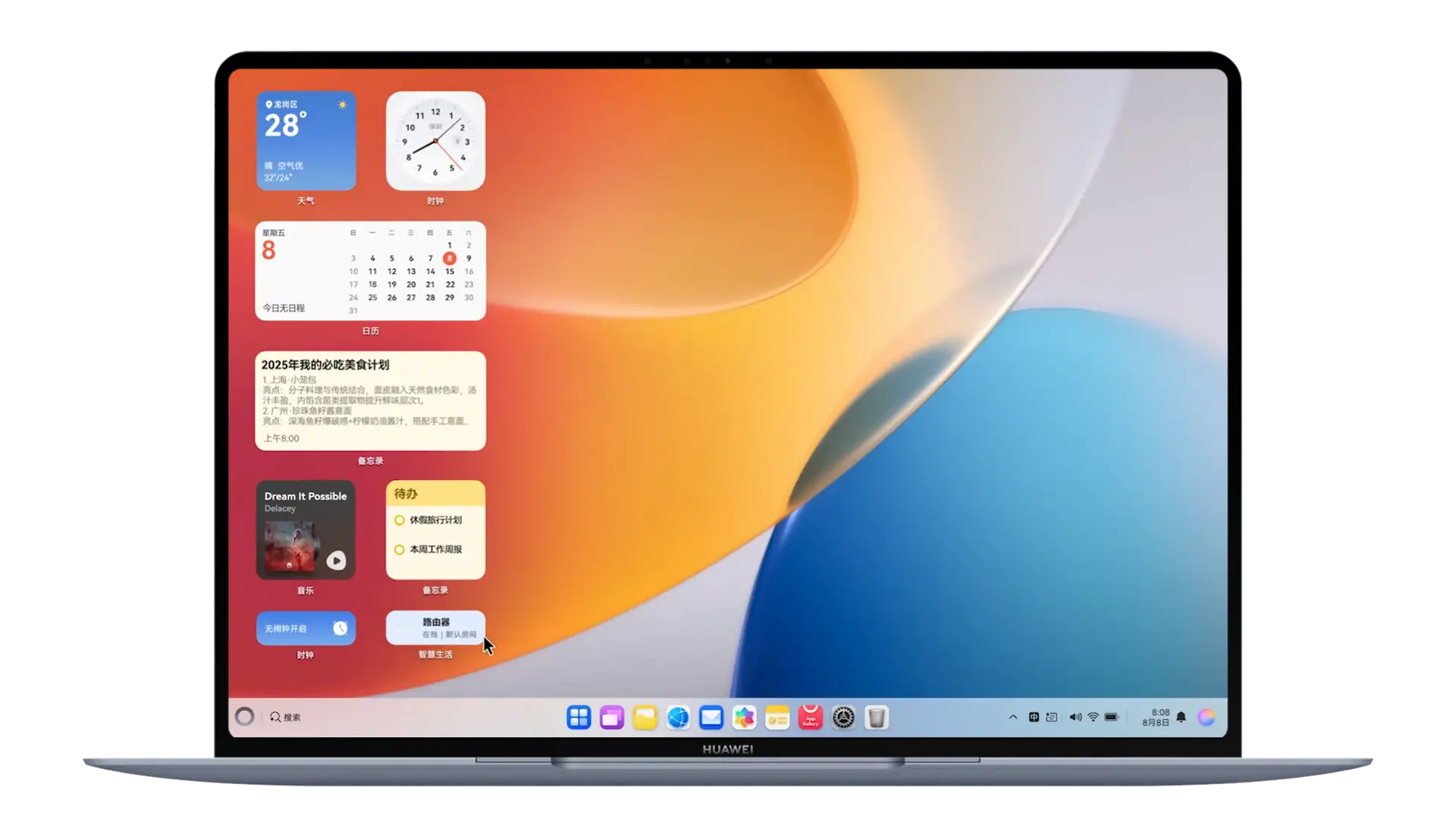Image resolution: width=1456 pixels, height=819 pixels.
Task: Check the battery status icon
Action: point(1112,717)
